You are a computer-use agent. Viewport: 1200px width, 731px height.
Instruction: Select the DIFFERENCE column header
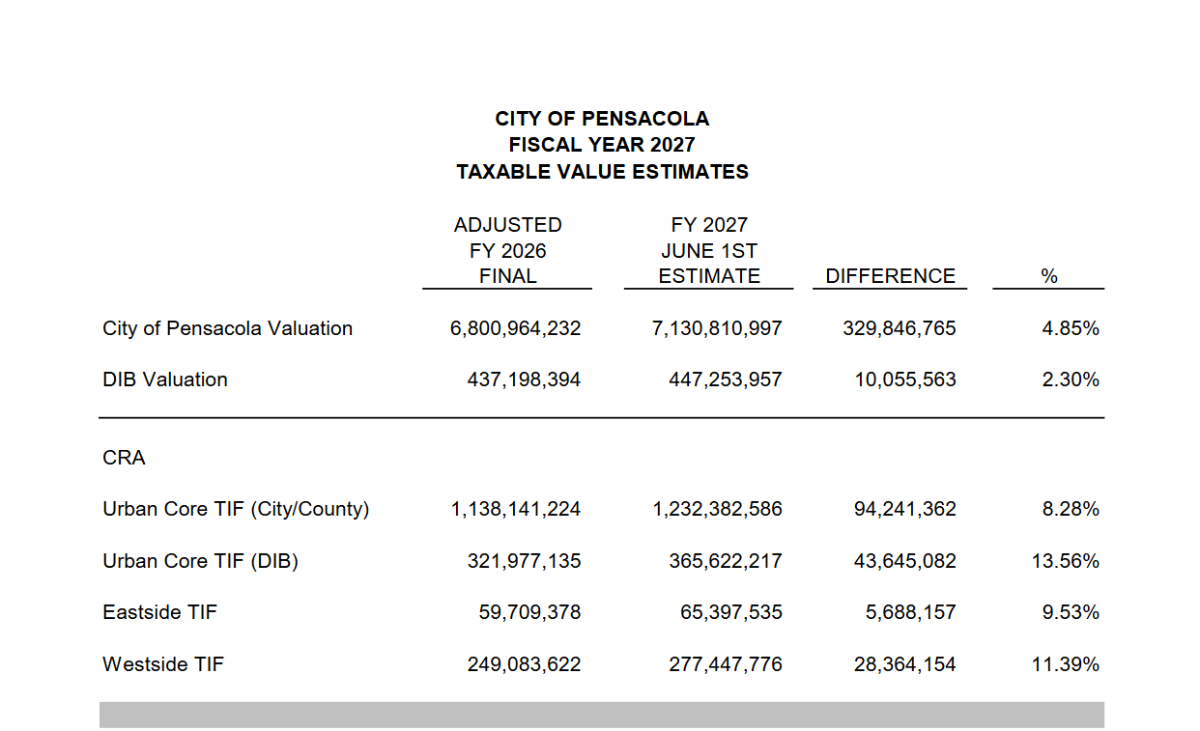point(890,276)
